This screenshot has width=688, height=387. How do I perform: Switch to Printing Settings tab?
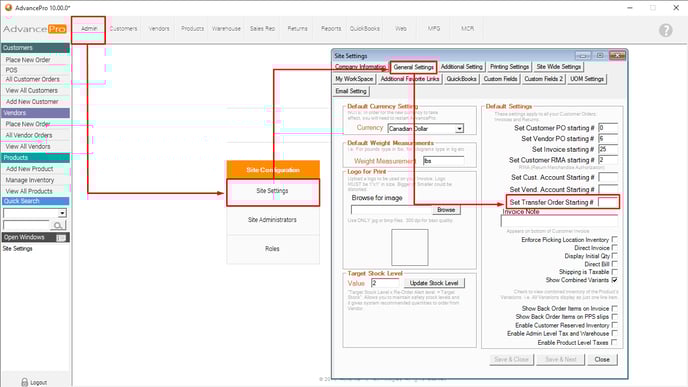click(x=509, y=67)
